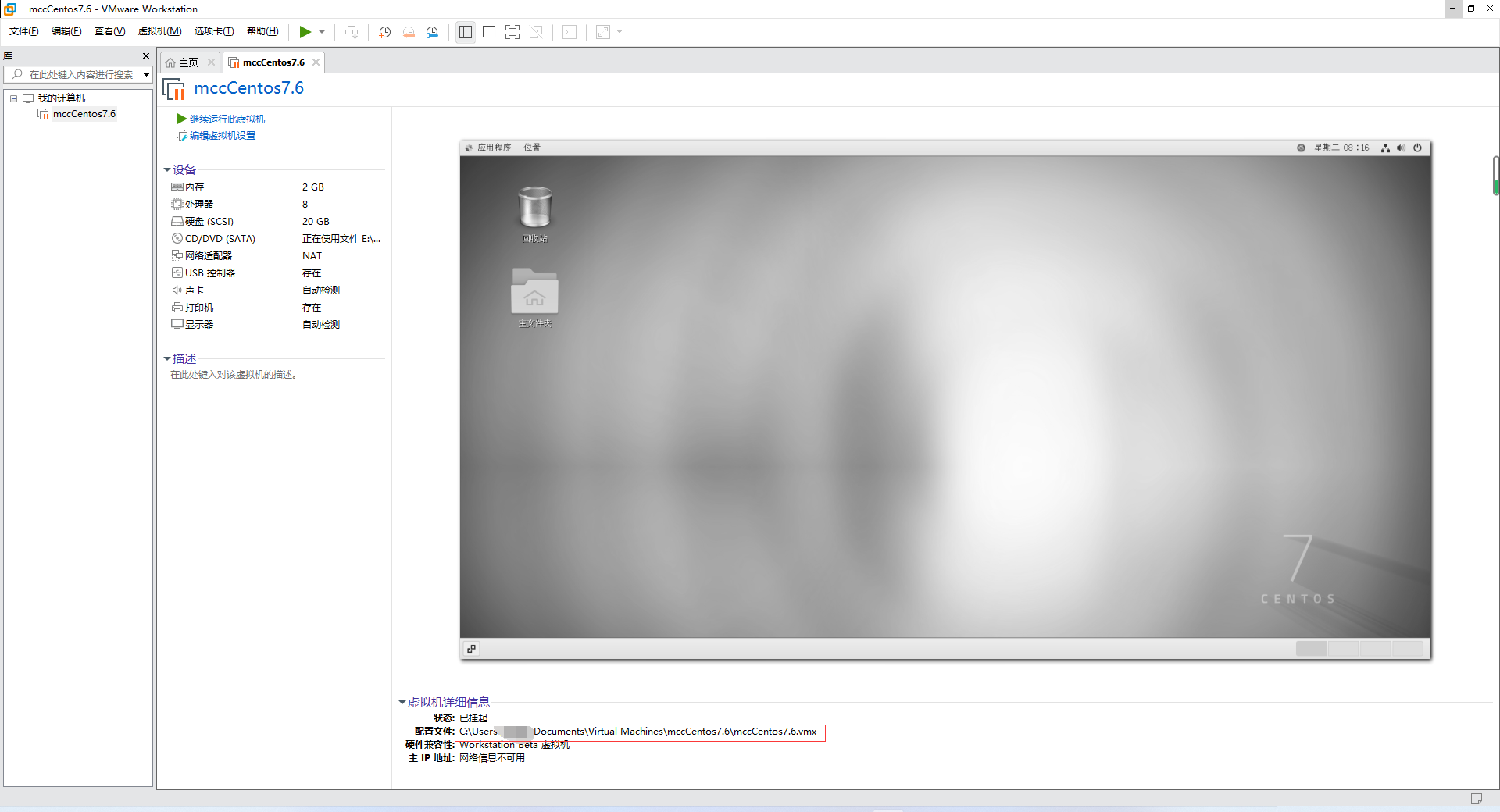Click the clock 星期二 08:16 in preview
This screenshot has height=812, width=1500.
tap(1341, 148)
